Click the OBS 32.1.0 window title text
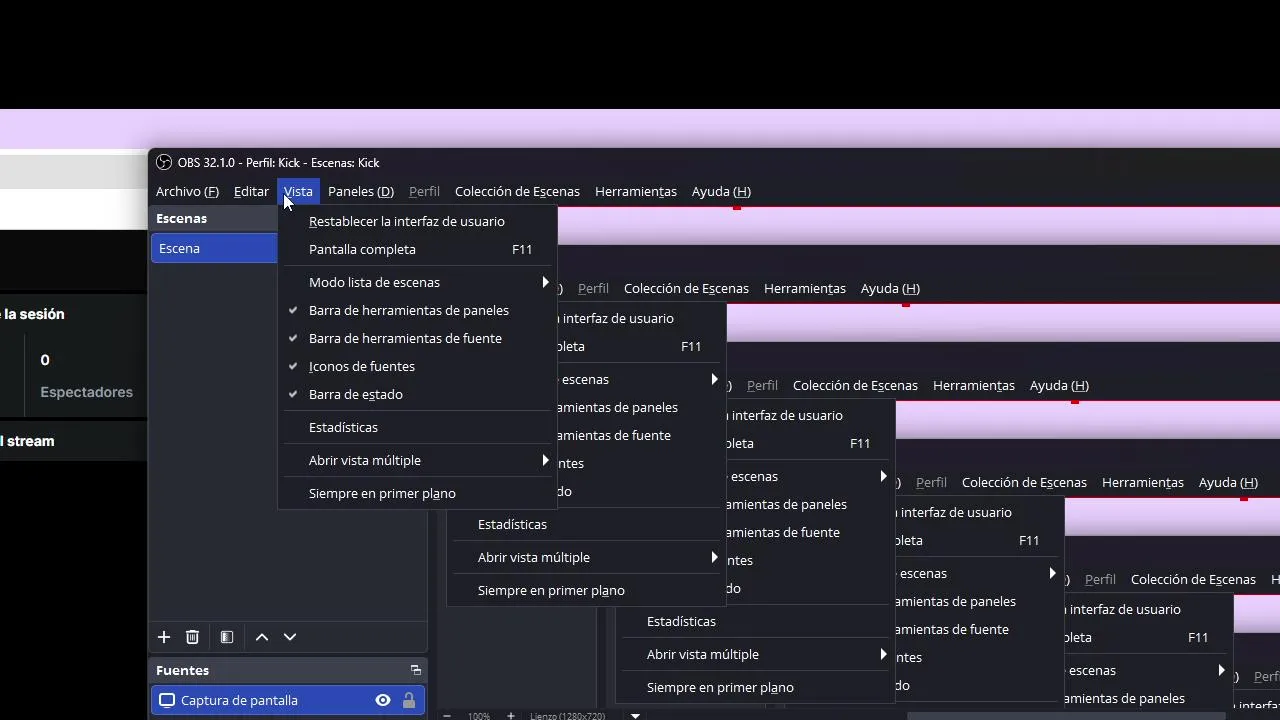This screenshot has height=720, width=1280. point(279,163)
